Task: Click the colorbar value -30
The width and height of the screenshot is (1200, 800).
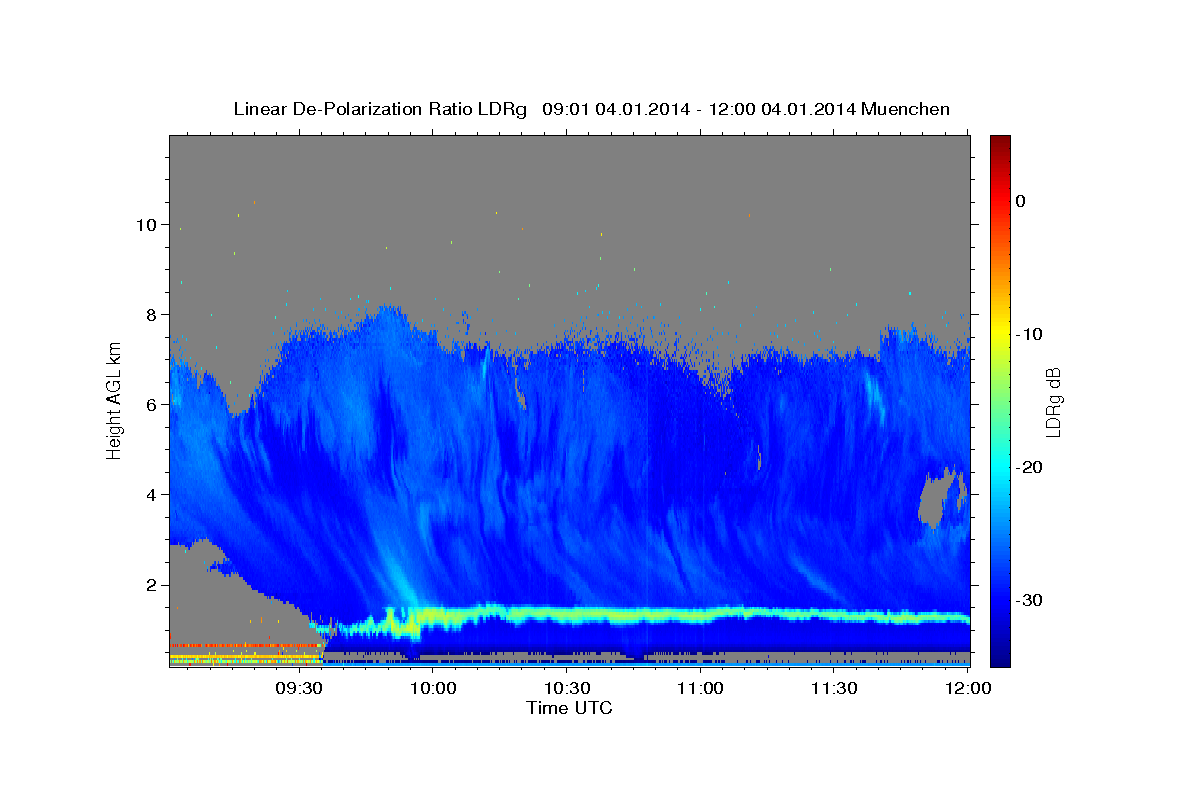Action: 1029,600
